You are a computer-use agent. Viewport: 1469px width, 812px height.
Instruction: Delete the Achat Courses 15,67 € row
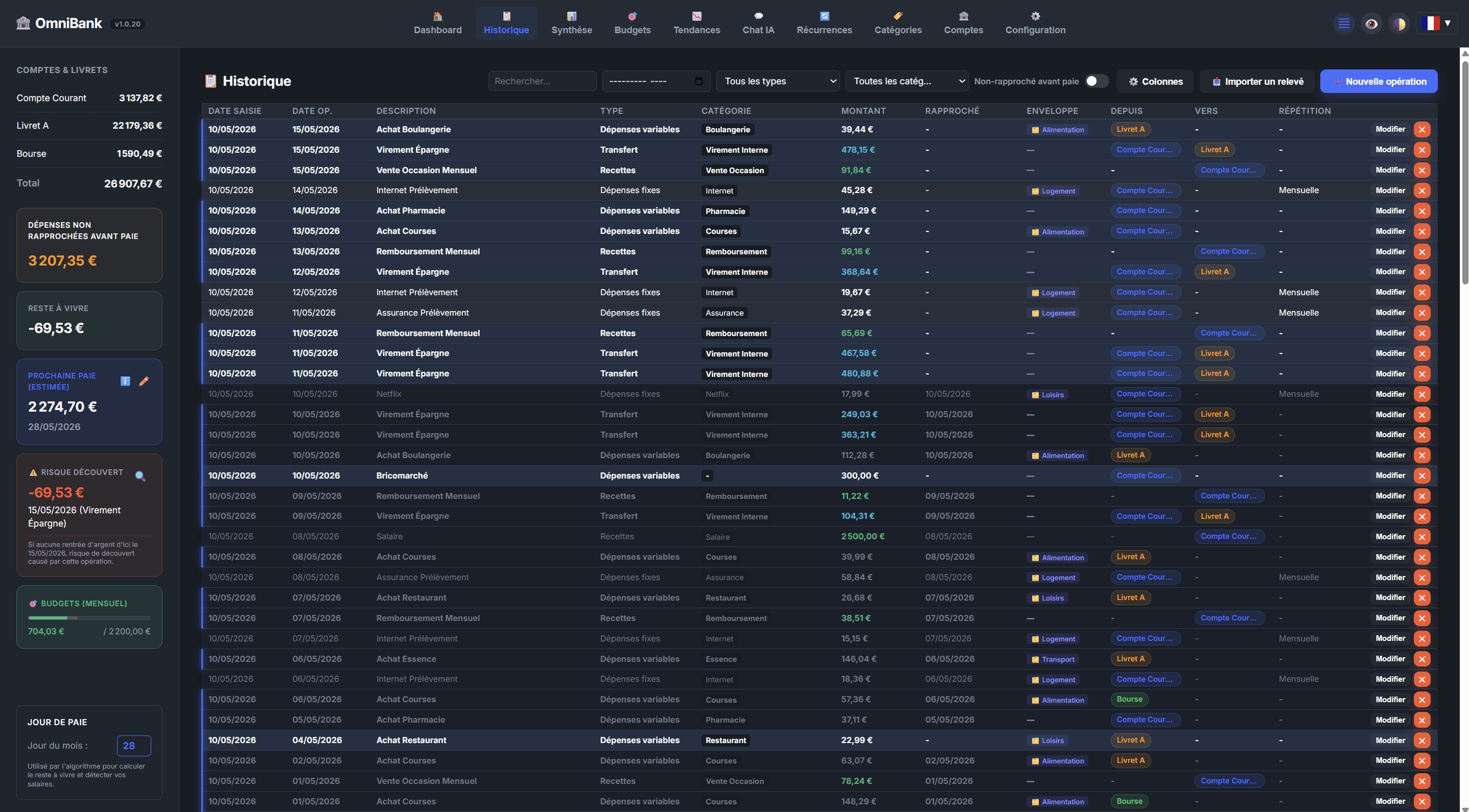(x=1421, y=231)
